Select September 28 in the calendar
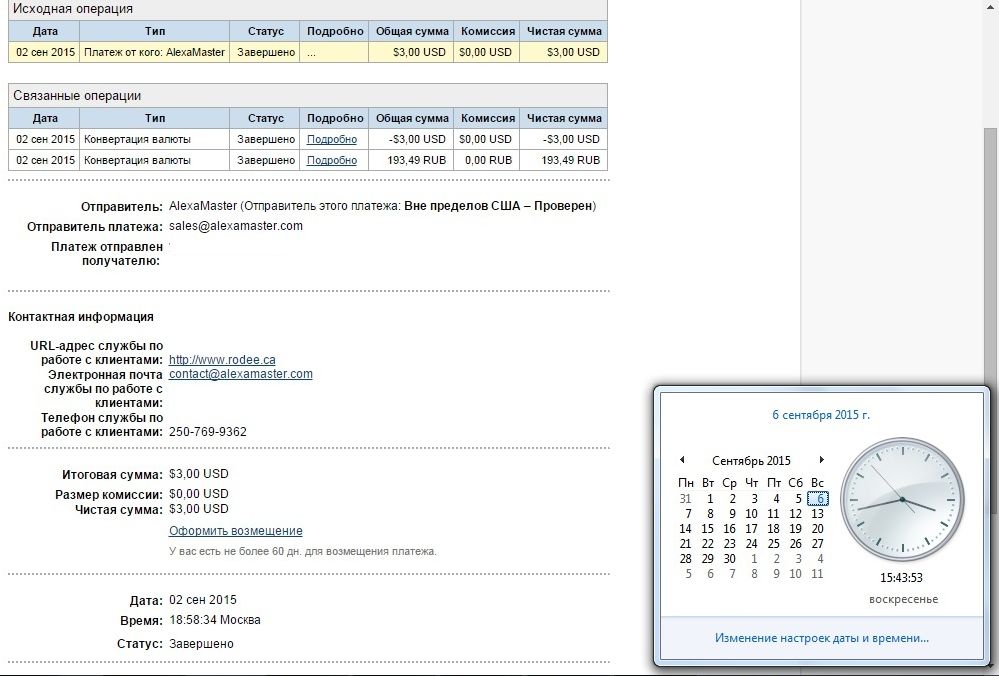This screenshot has width=999, height=676. [685, 559]
